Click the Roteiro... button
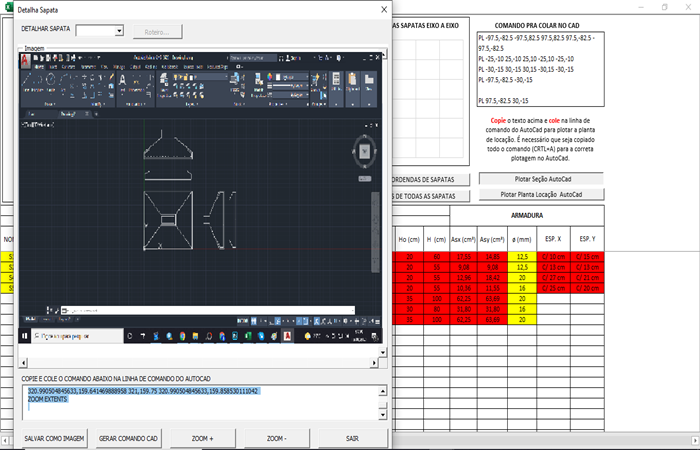 tap(158, 31)
